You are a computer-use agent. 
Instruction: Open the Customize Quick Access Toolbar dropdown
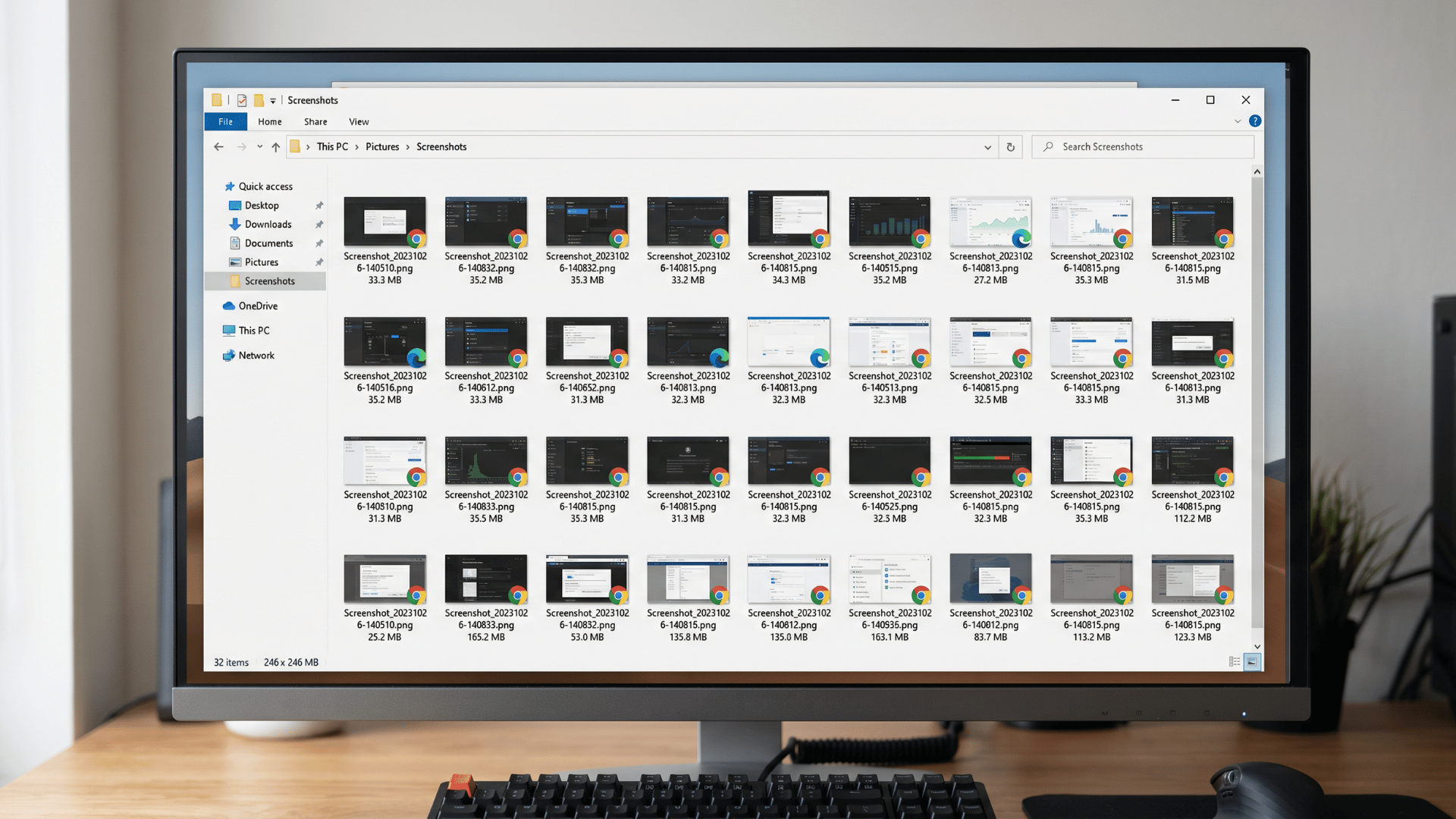[x=273, y=101]
